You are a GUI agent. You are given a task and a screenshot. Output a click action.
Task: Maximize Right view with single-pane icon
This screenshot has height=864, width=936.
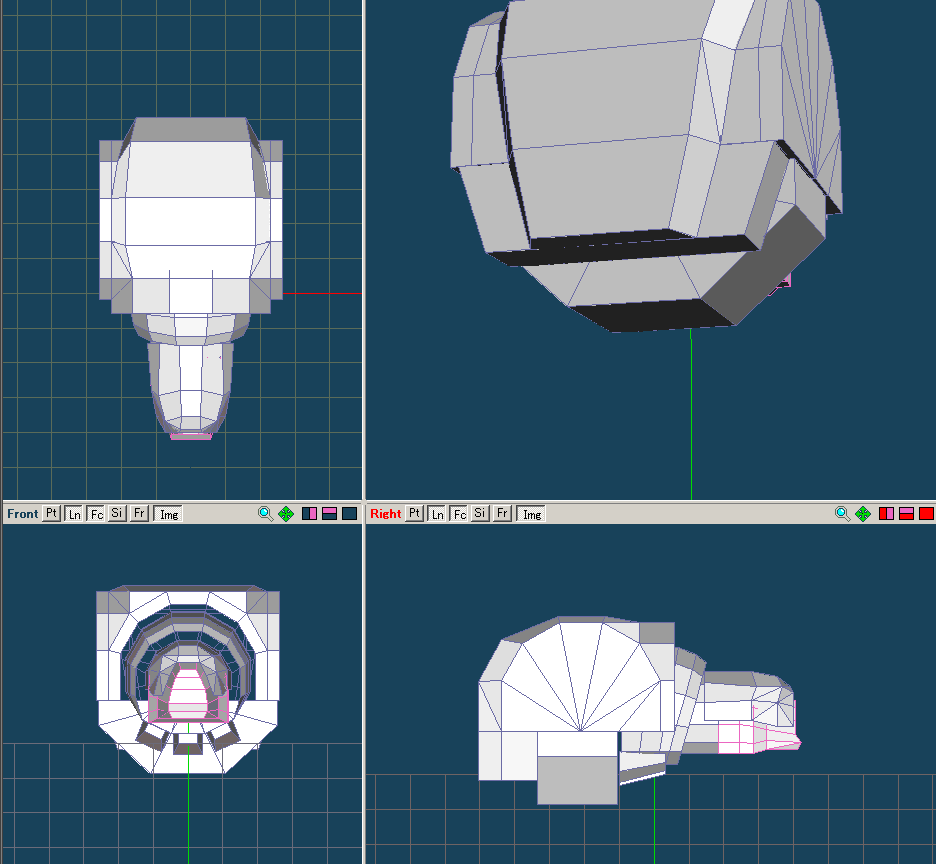(926, 514)
